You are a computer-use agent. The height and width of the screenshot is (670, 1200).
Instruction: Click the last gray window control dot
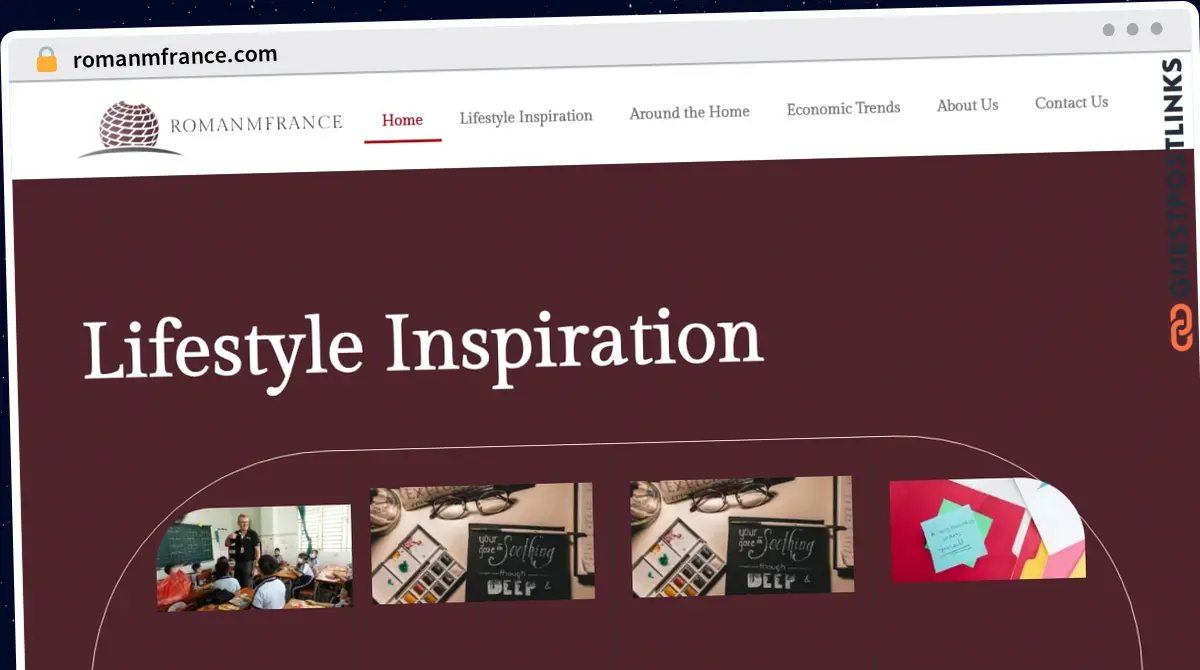coord(1157,29)
